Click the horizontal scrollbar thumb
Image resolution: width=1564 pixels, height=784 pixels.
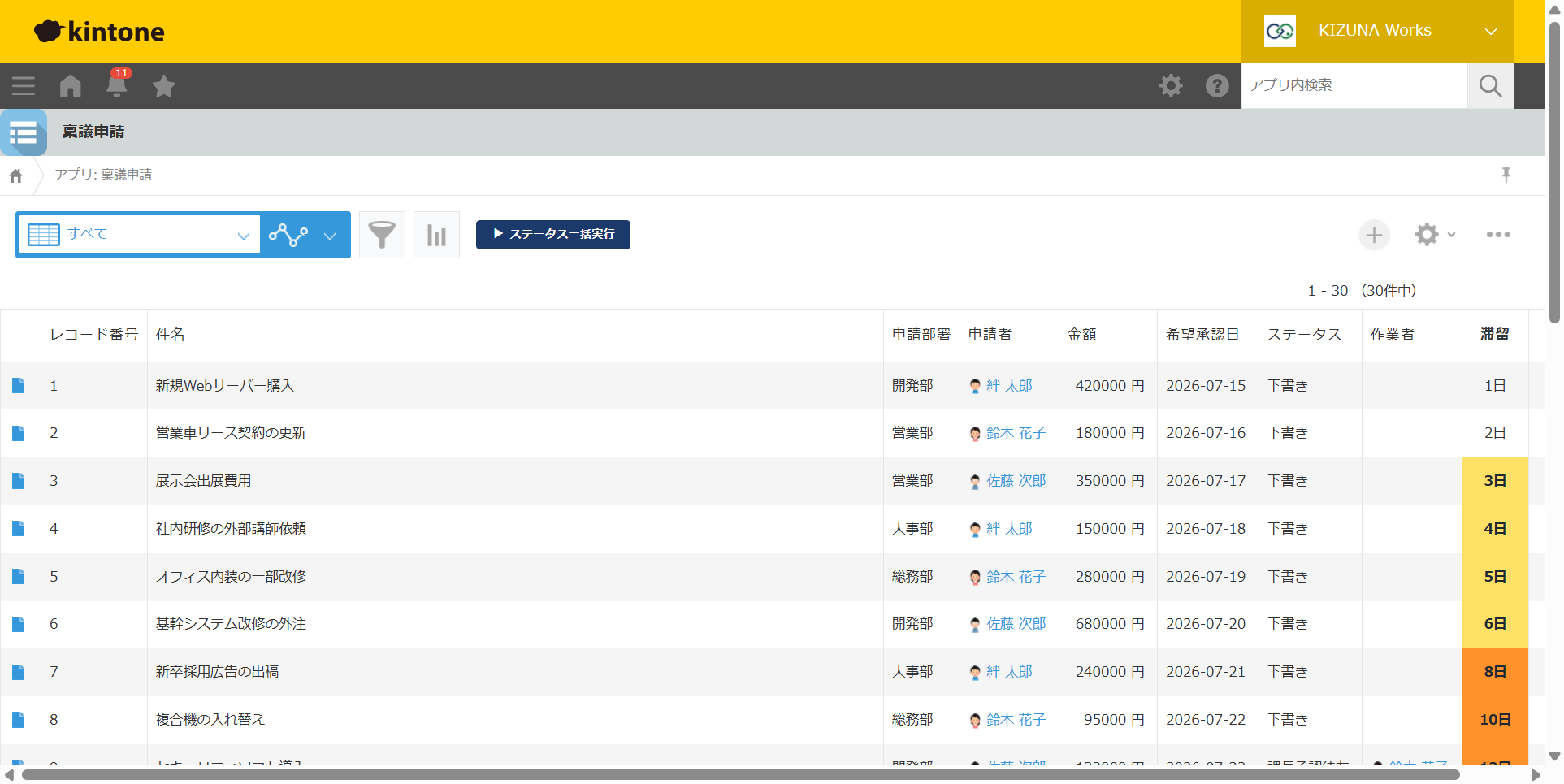741,775
